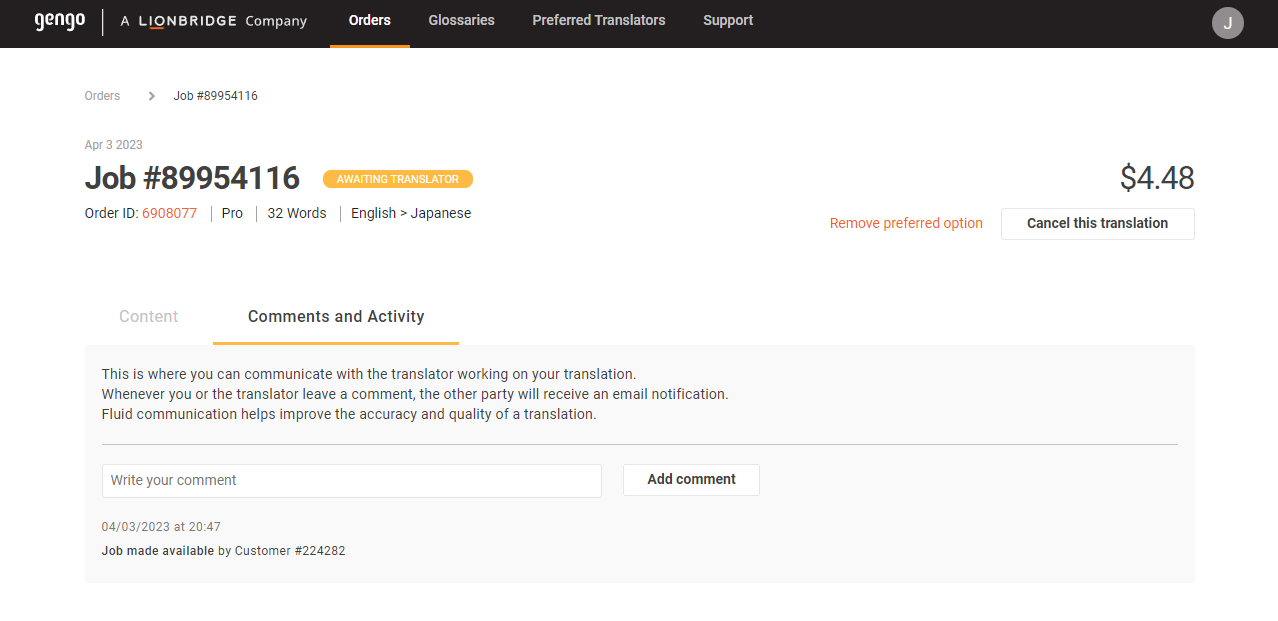Click the 04/03/2023 at 20:47 timestamp
The height and width of the screenshot is (621, 1278).
(161, 527)
